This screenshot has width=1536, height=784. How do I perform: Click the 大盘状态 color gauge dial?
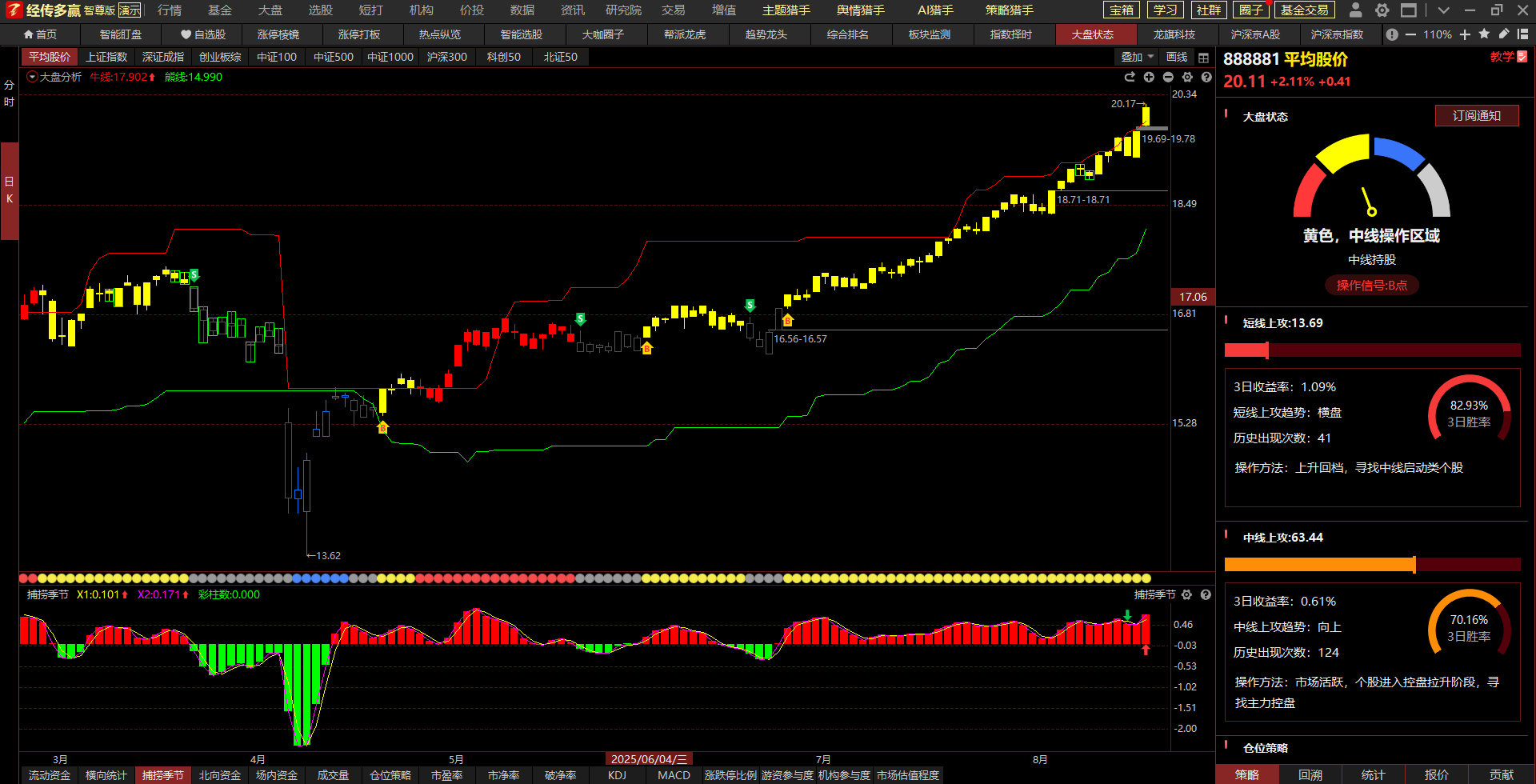click(x=1372, y=176)
